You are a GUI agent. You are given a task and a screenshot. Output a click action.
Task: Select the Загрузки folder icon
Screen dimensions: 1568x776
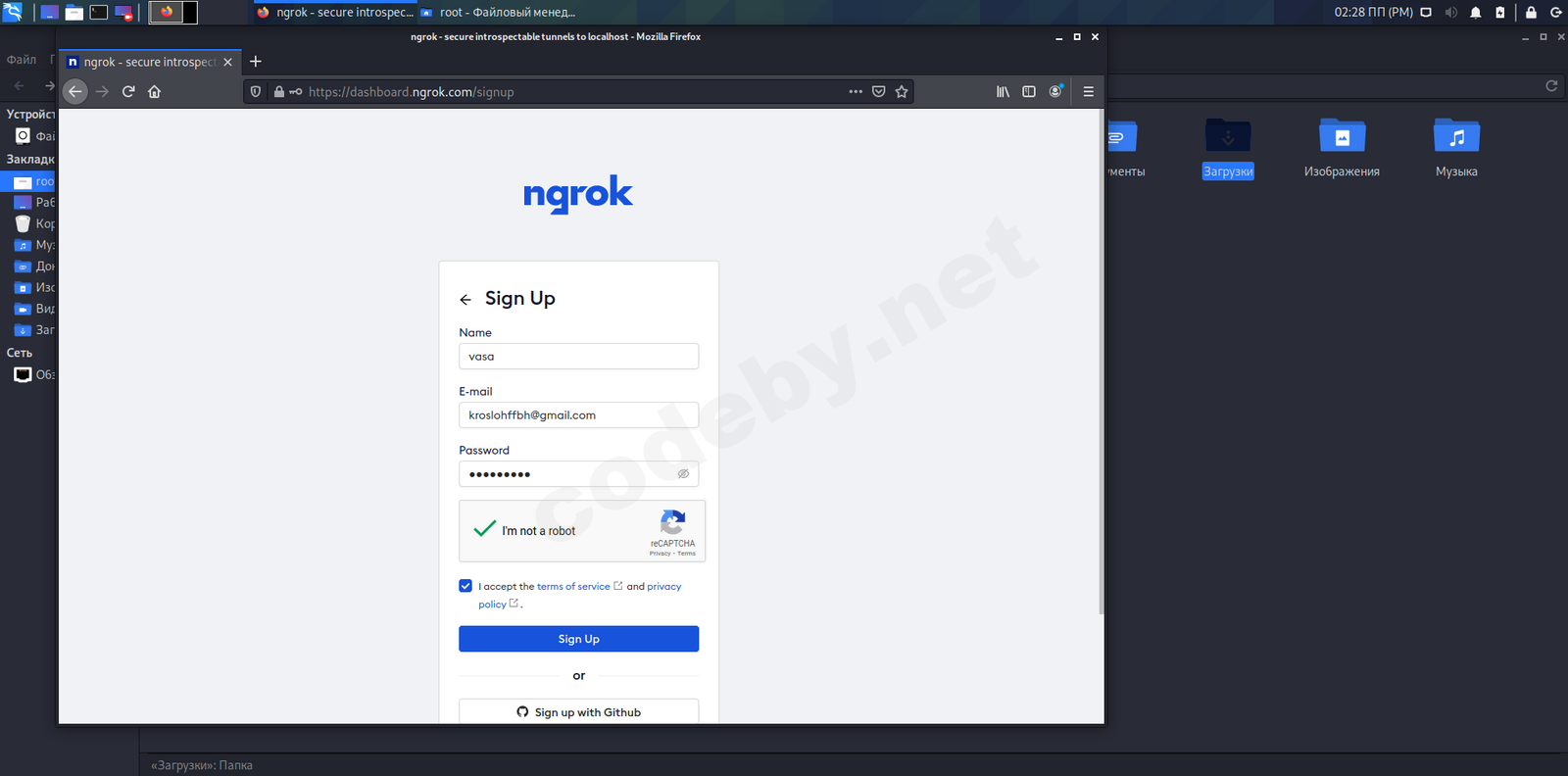(x=1228, y=149)
